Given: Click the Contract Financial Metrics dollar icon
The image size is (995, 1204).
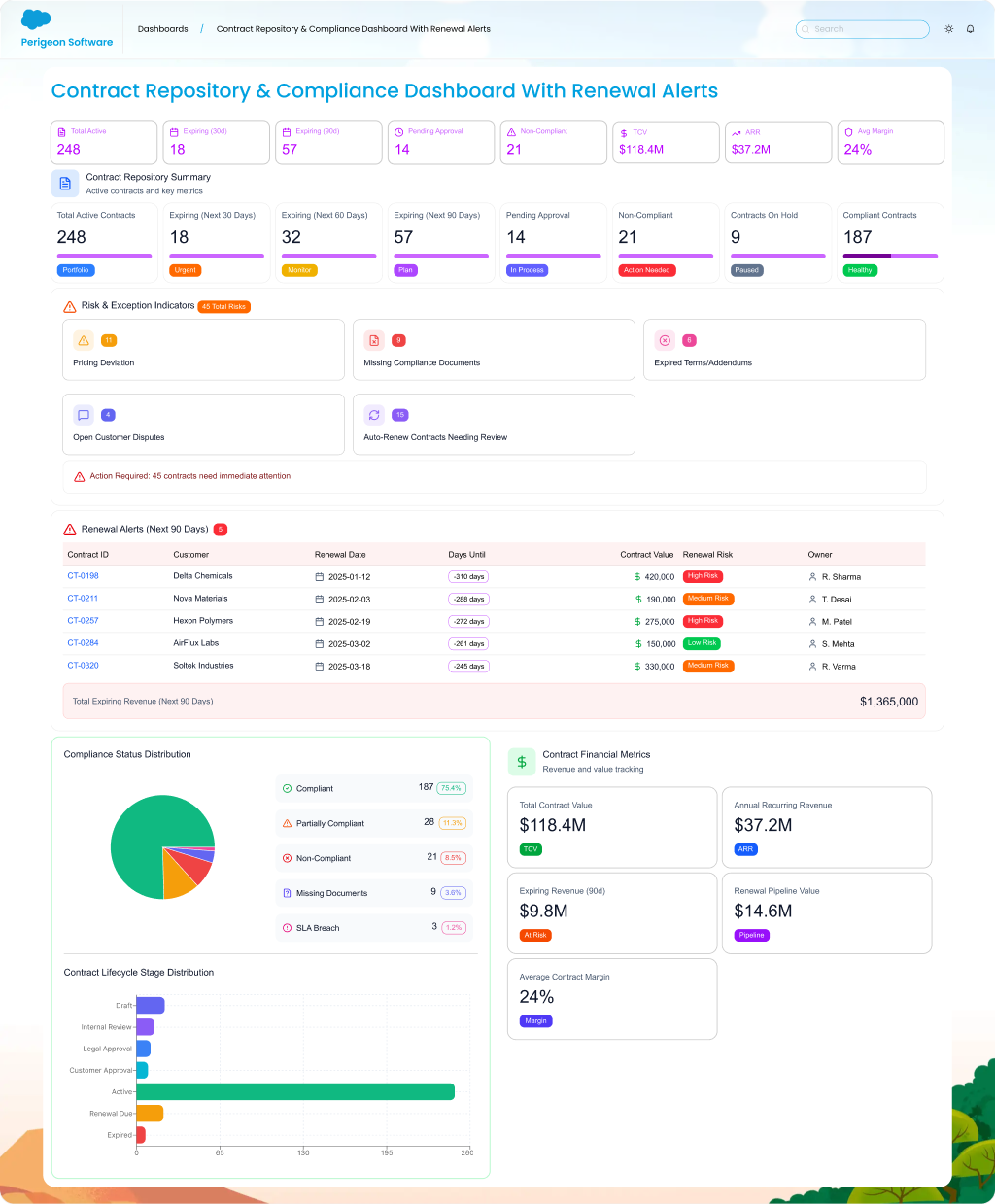Looking at the screenshot, I should [522, 762].
